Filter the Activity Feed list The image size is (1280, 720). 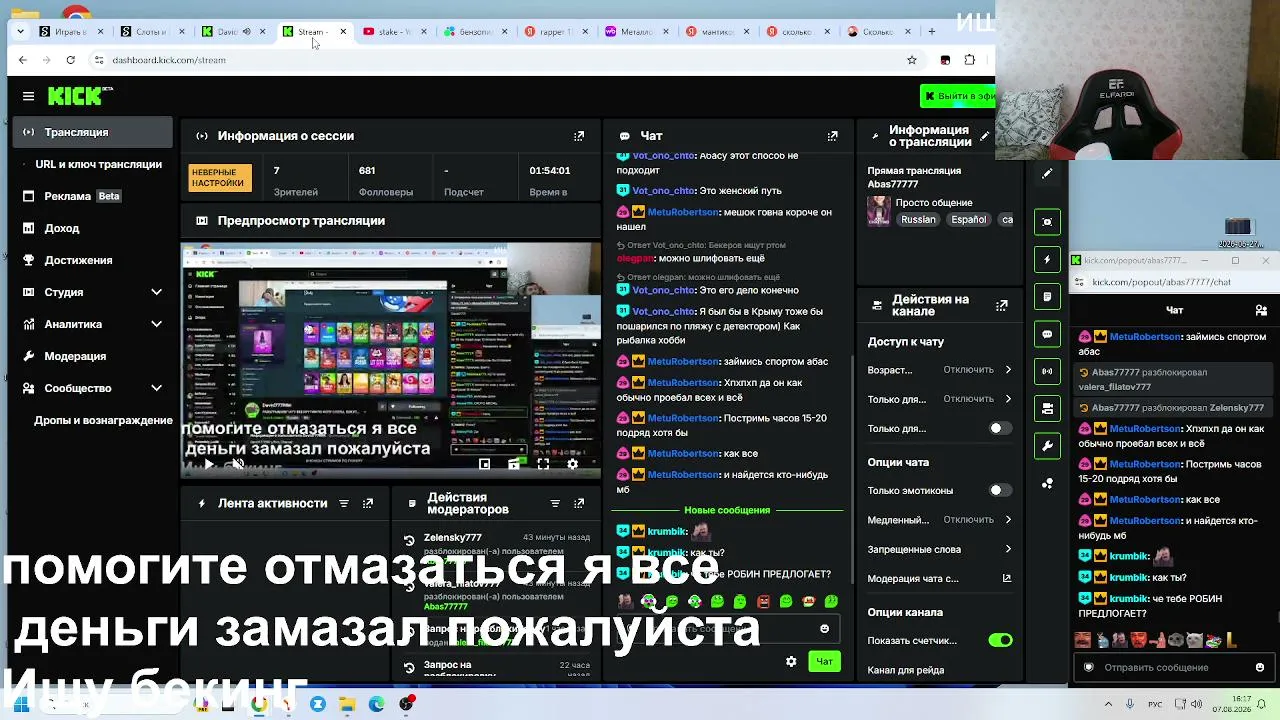(344, 503)
